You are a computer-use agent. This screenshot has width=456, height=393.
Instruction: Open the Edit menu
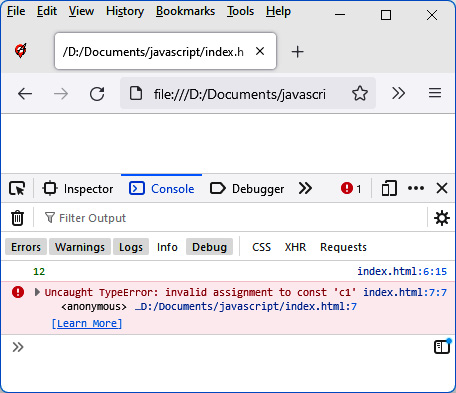(x=47, y=11)
